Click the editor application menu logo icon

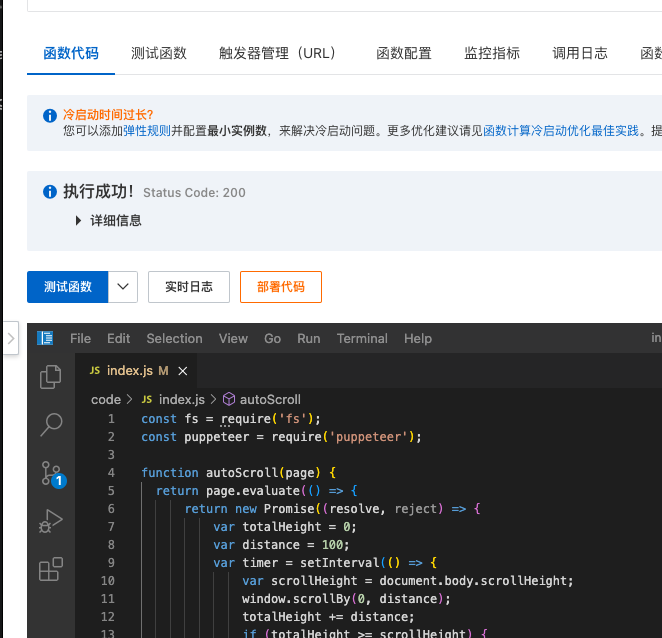tap(45, 338)
